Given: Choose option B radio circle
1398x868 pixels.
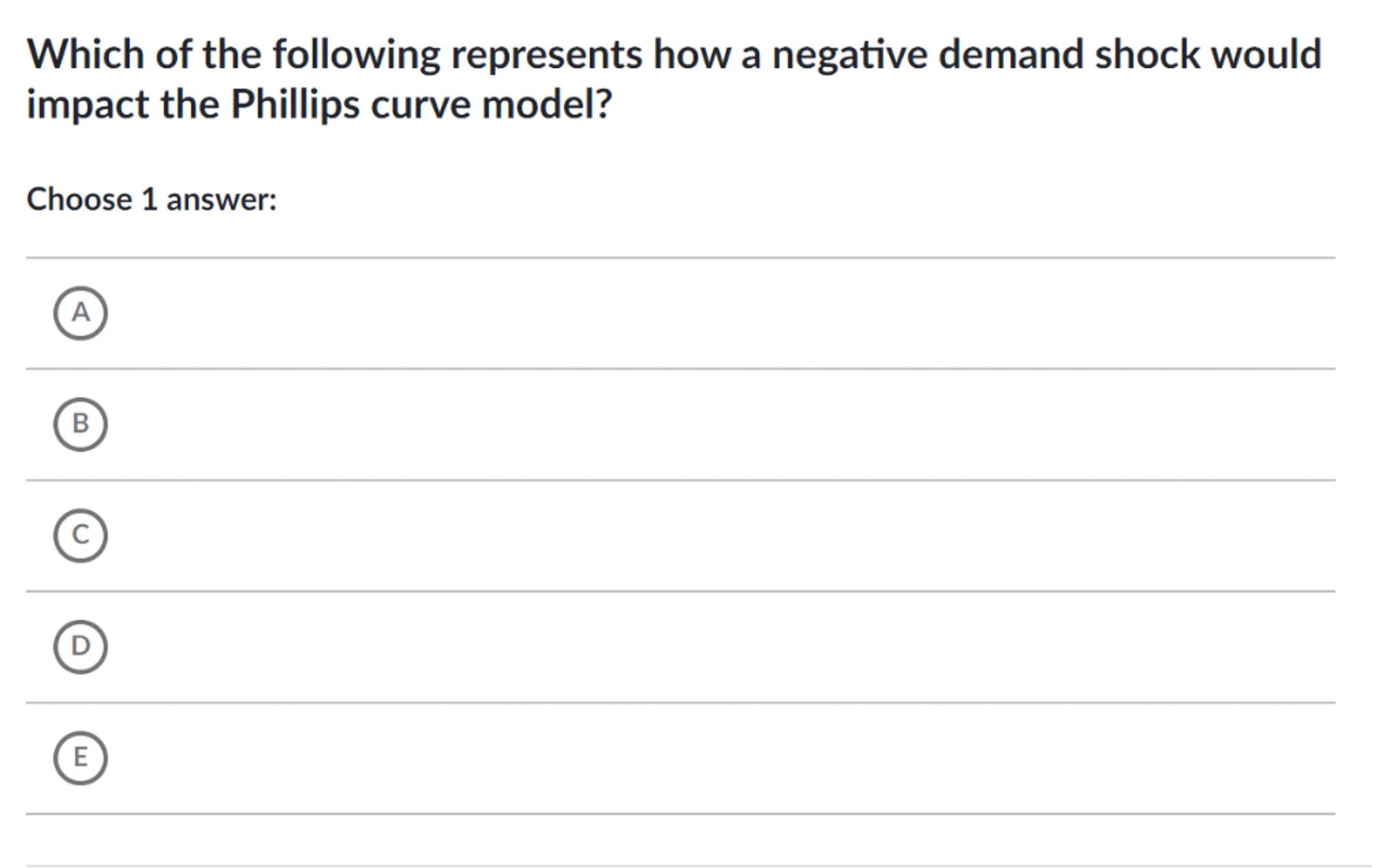Looking at the screenshot, I should [81, 424].
